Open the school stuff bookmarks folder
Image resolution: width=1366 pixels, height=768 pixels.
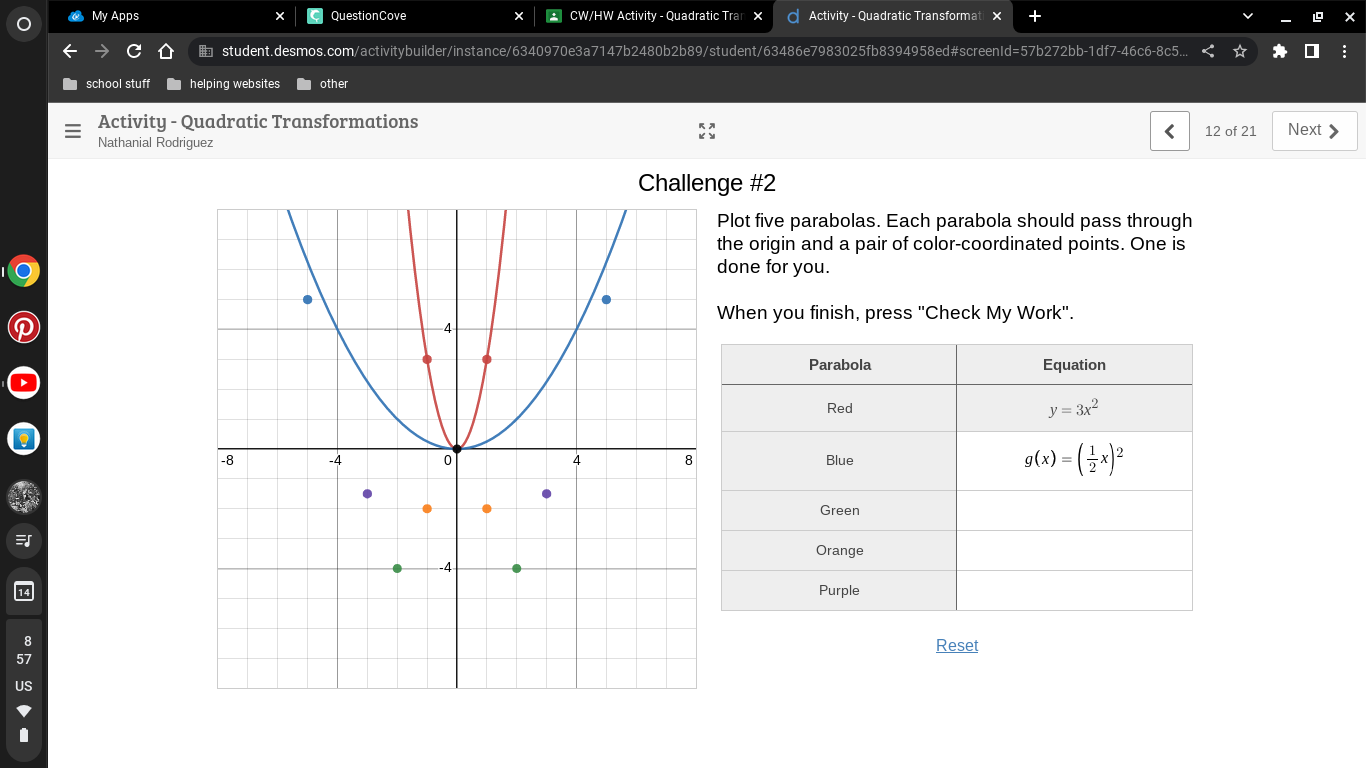pyautogui.click(x=106, y=84)
